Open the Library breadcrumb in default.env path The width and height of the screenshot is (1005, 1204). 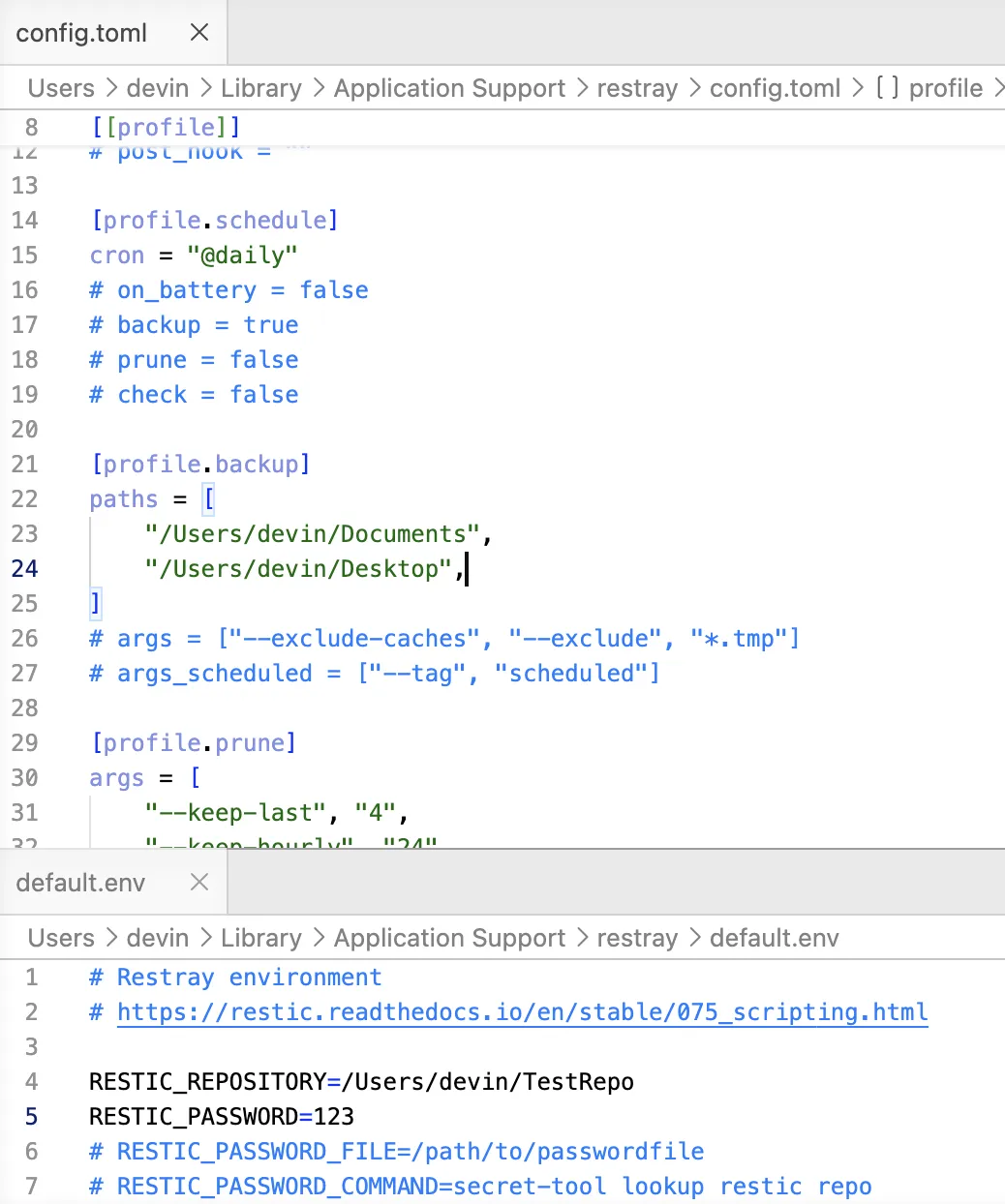point(261,938)
